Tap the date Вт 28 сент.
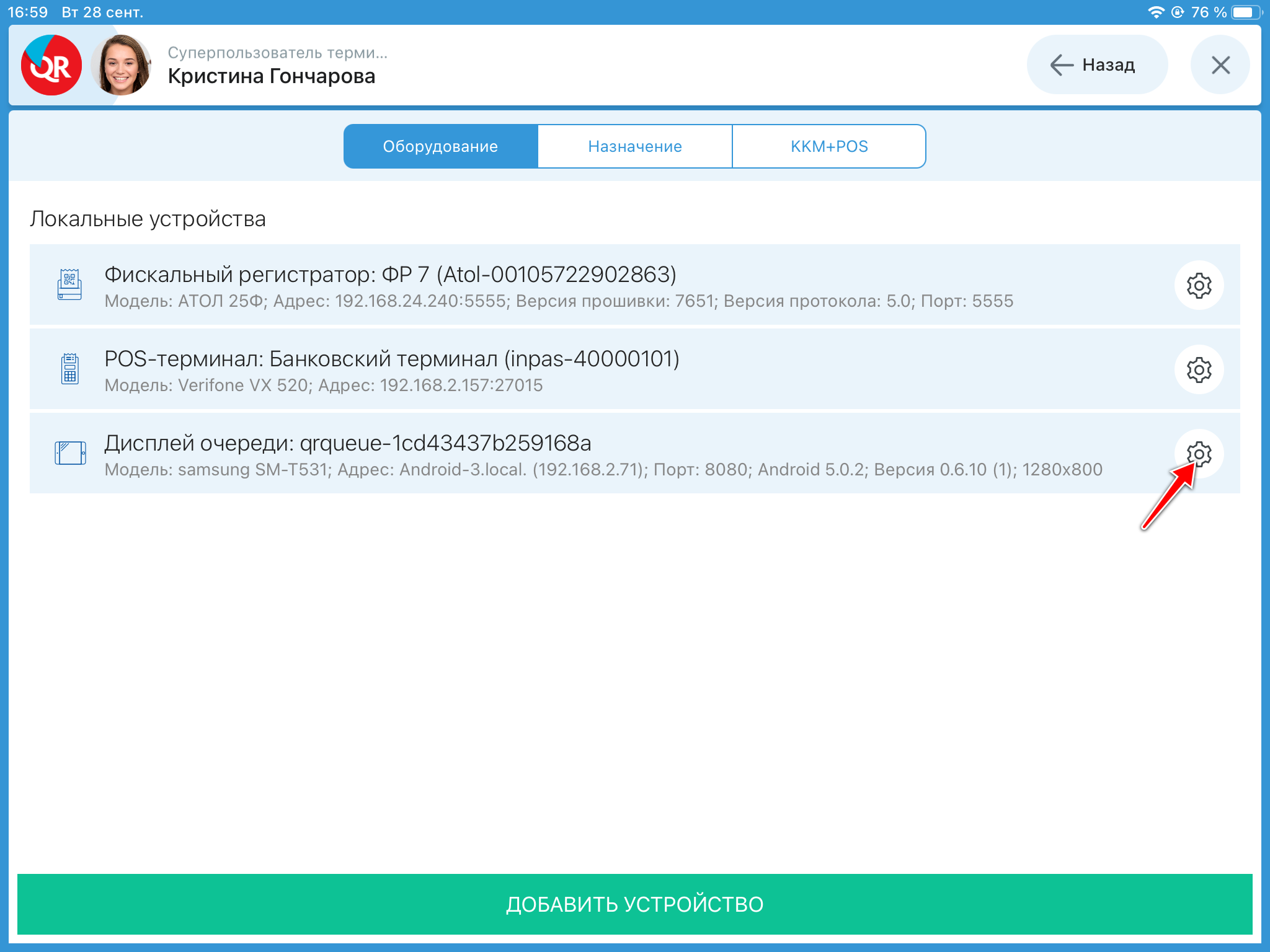This screenshot has height=952, width=1270. [102, 12]
